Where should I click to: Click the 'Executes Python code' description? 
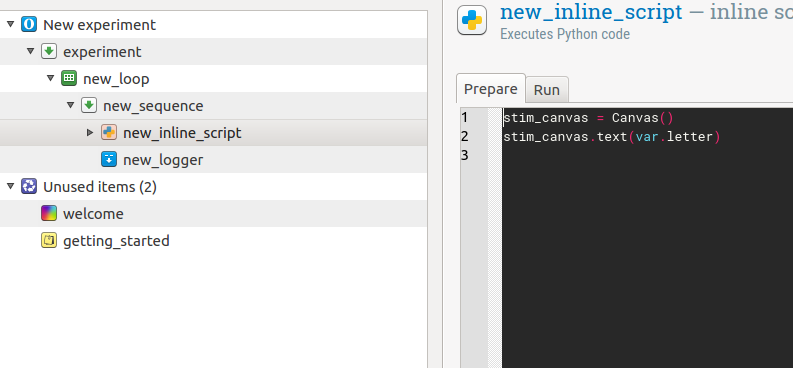(x=565, y=34)
